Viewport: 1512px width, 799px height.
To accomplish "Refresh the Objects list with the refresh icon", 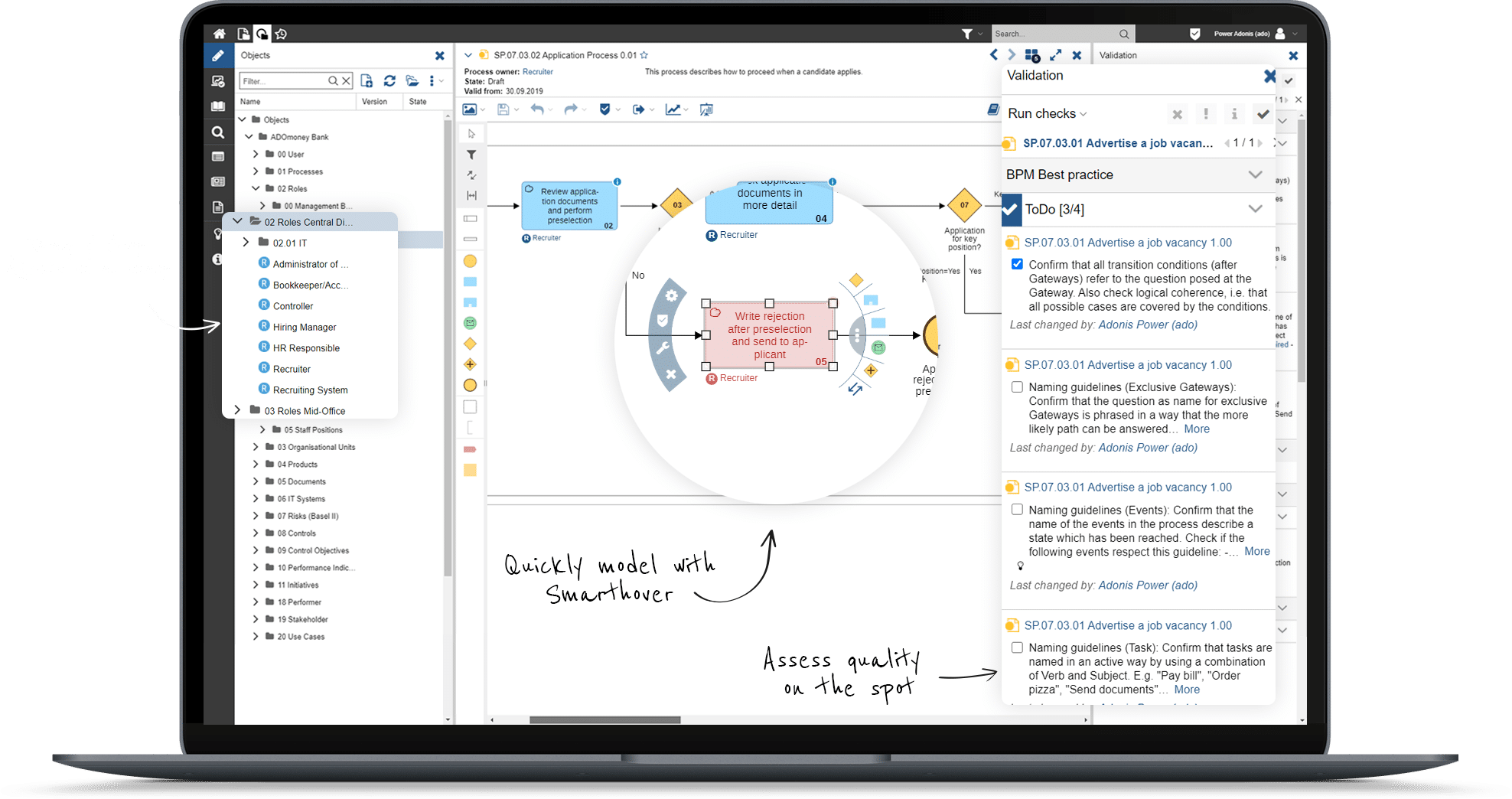I will [389, 80].
